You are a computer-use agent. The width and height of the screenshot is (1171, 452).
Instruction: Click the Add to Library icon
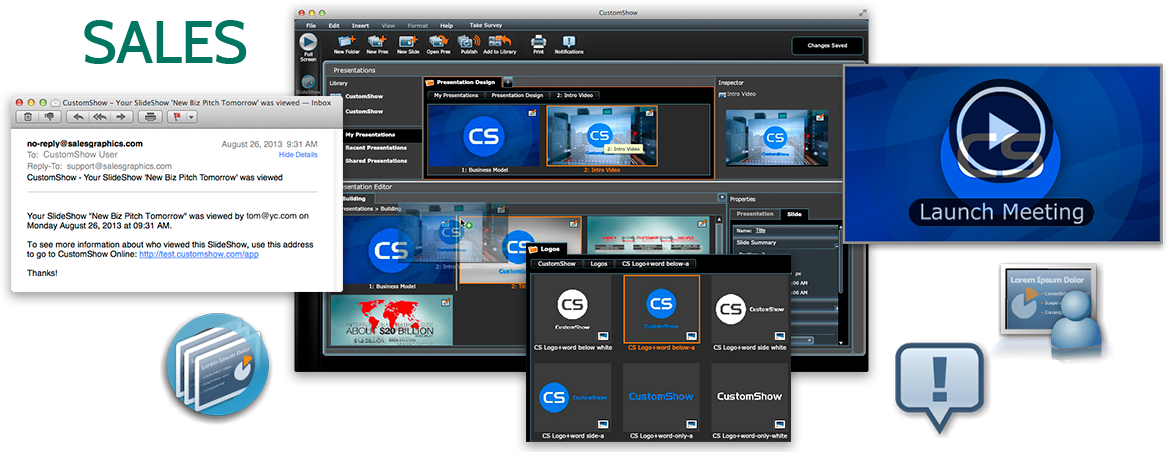pyautogui.click(x=500, y=40)
